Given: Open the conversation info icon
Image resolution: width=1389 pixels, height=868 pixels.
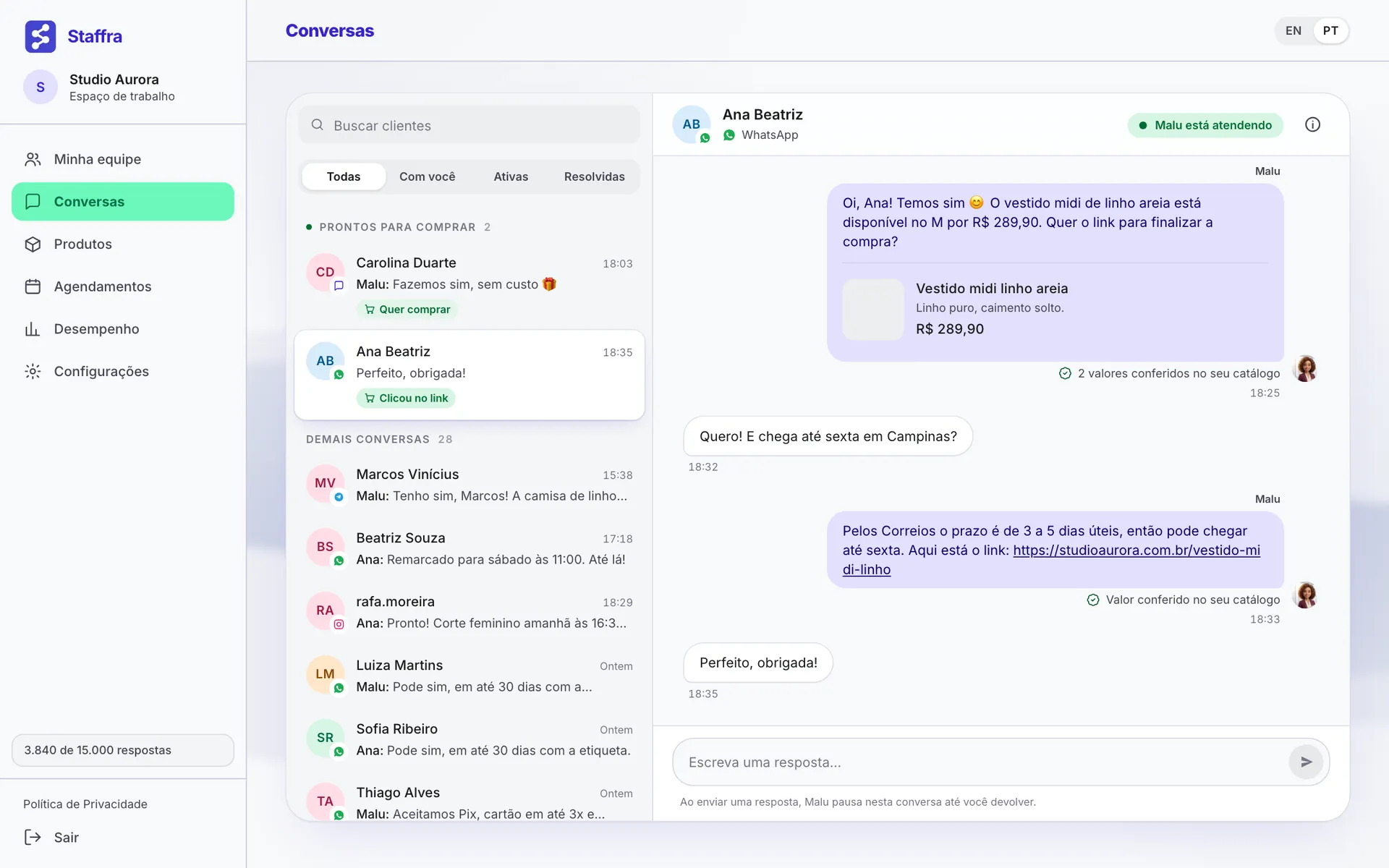Looking at the screenshot, I should (x=1312, y=124).
